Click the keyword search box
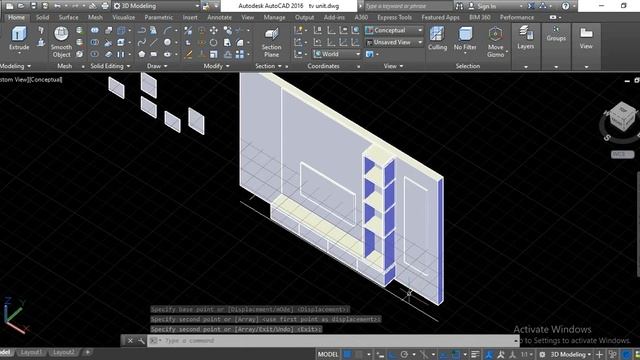 pyautogui.click(x=408, y=6)
